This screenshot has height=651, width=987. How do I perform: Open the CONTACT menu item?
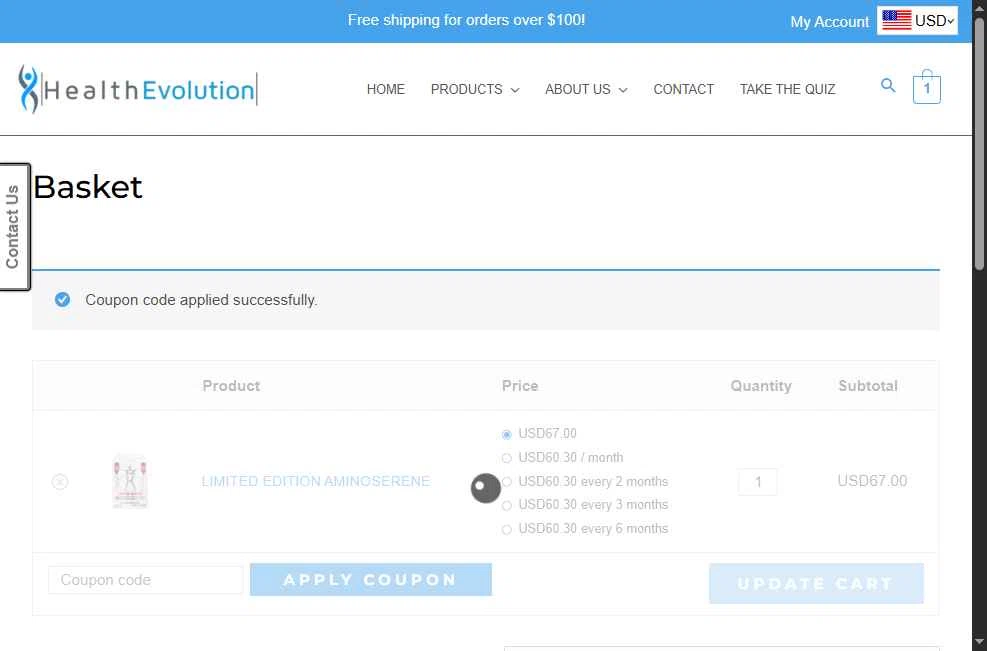point(684,89)
